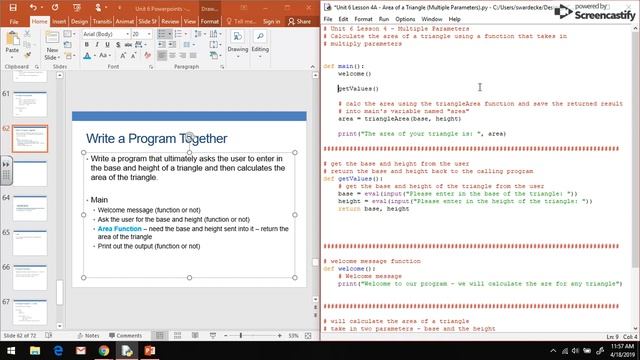The image size is (640, 360).
Task: Select slide 64 thumbnail
Action: point(30,208)
